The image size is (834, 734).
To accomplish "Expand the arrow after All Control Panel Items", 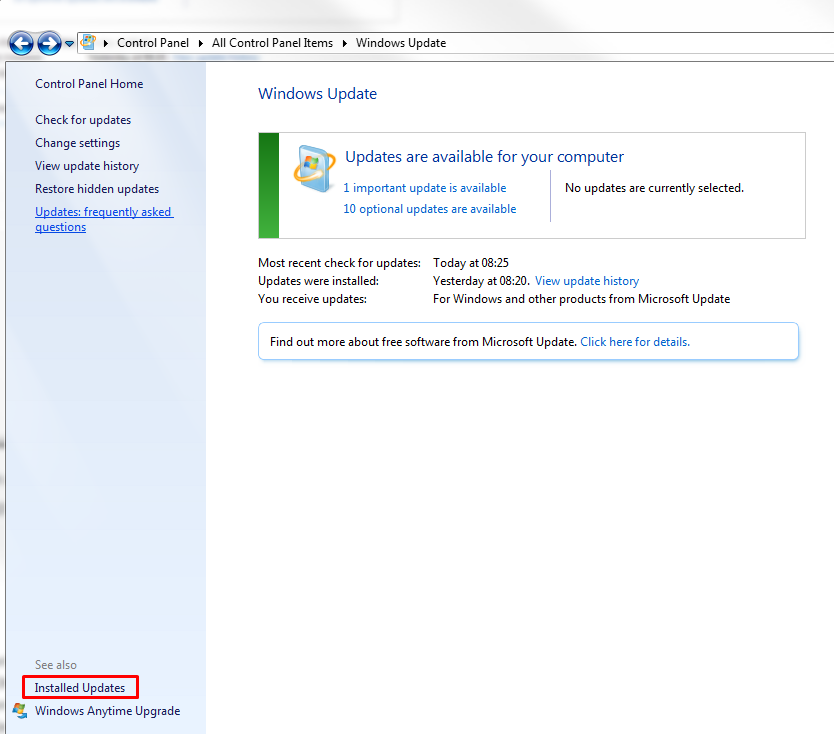I will click(x=345, y=43).
